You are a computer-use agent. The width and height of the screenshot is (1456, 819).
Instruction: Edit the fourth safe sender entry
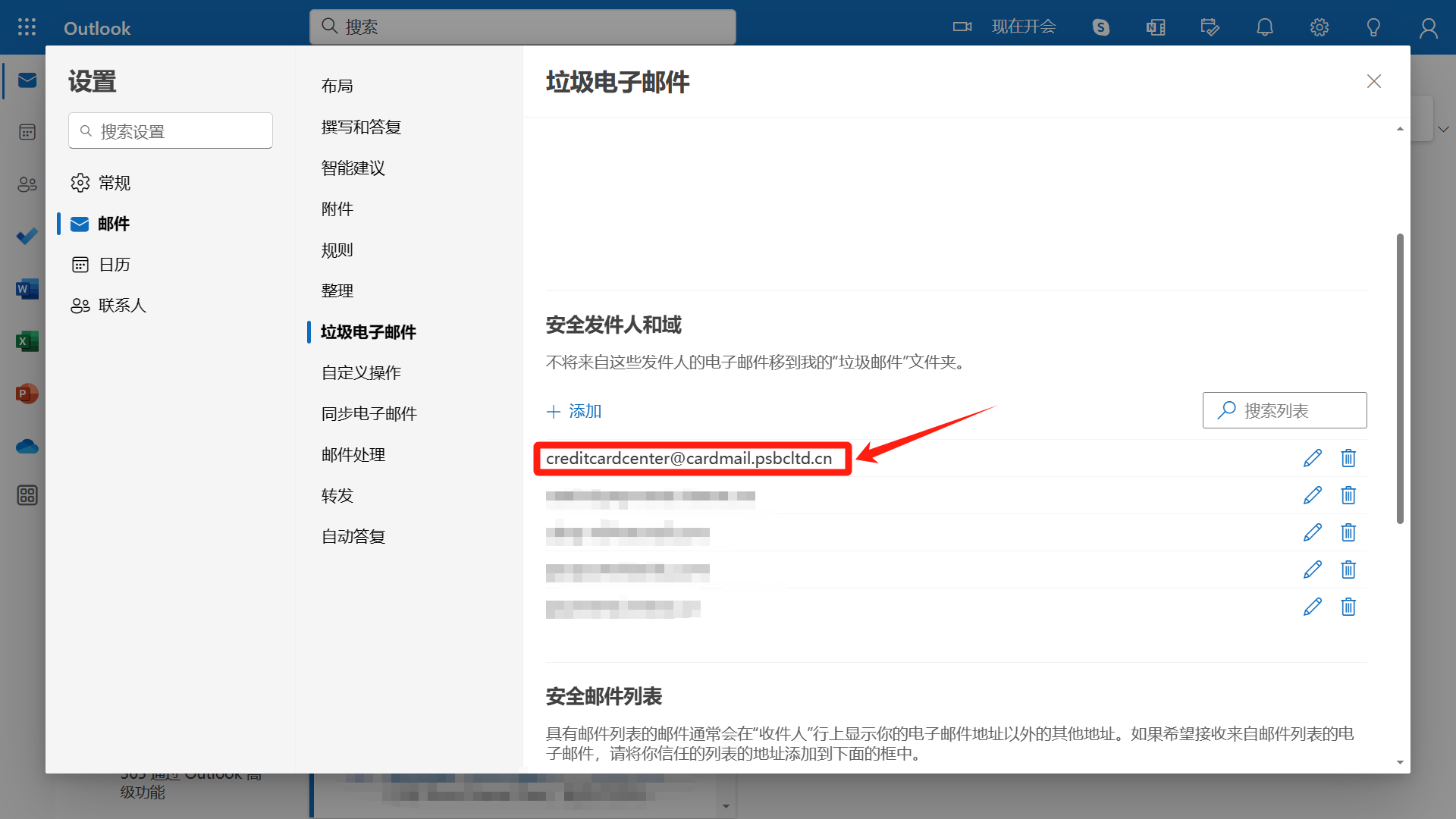(1313, 570)
